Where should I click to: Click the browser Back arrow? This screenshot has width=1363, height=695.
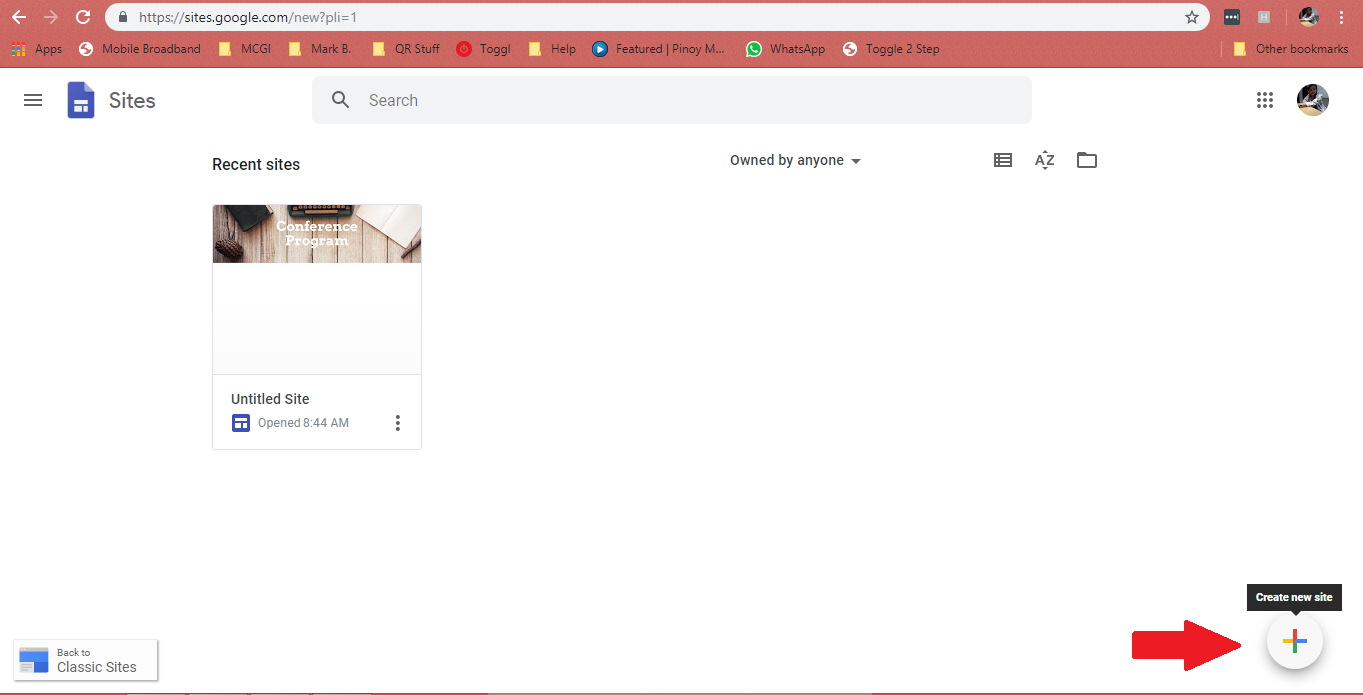pos(19,17)
